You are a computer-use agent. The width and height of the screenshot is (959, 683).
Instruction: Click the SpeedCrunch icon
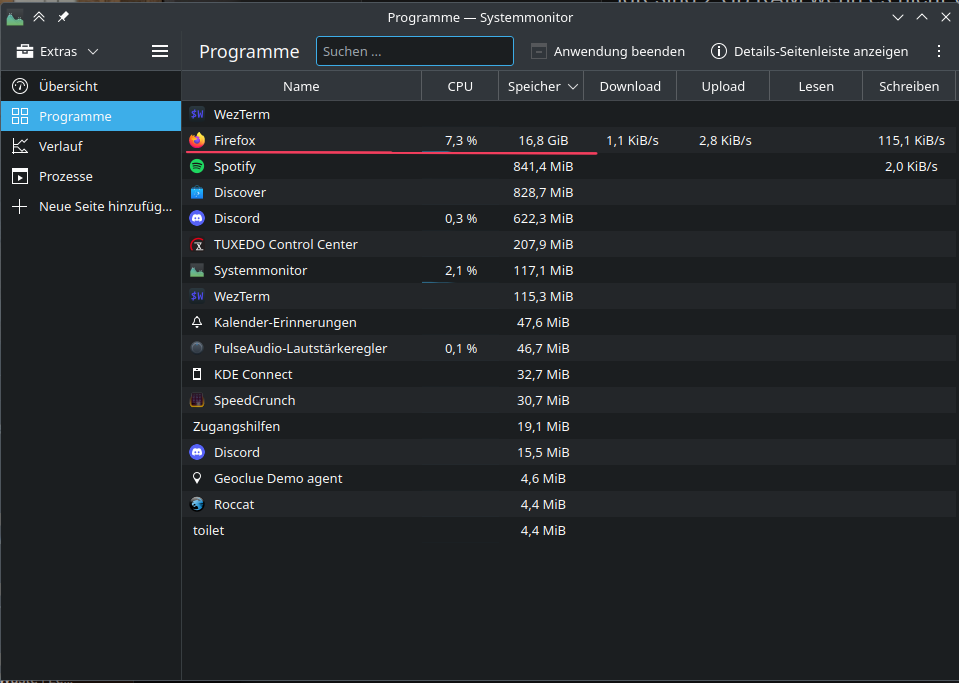point(197,400)
